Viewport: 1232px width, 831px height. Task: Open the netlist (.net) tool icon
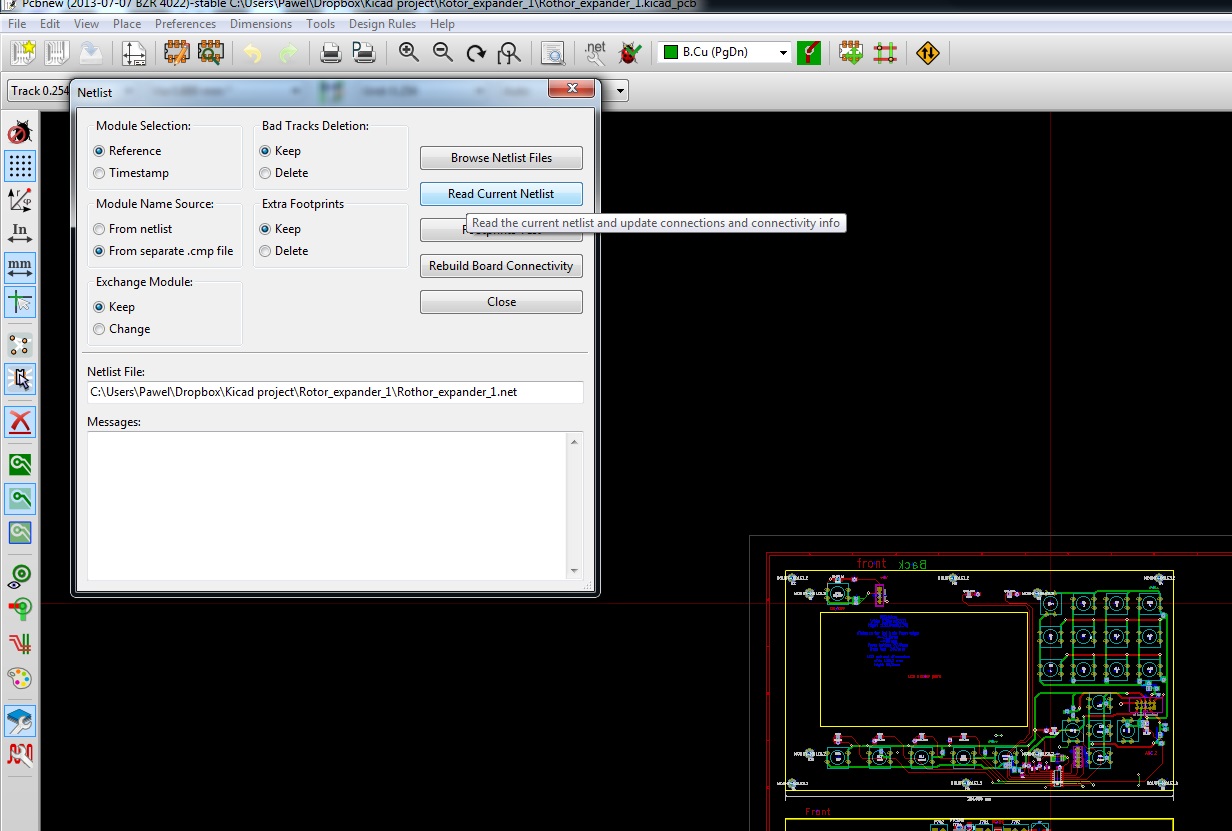tap(595, 53)
